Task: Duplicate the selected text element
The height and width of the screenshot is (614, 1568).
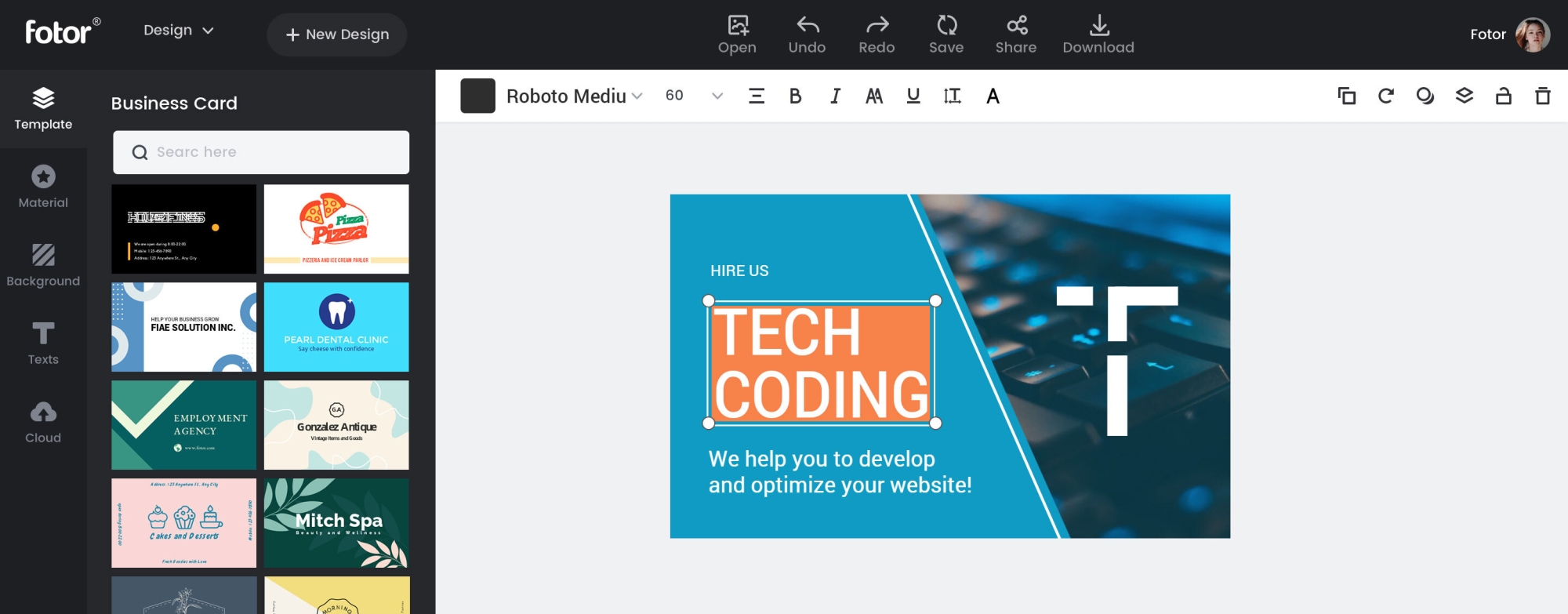Action: [x=1346, y=96]
